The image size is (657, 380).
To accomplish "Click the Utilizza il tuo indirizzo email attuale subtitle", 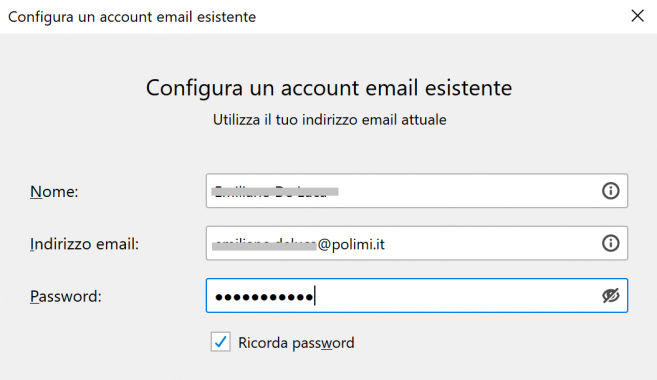I will pos(330,120).
